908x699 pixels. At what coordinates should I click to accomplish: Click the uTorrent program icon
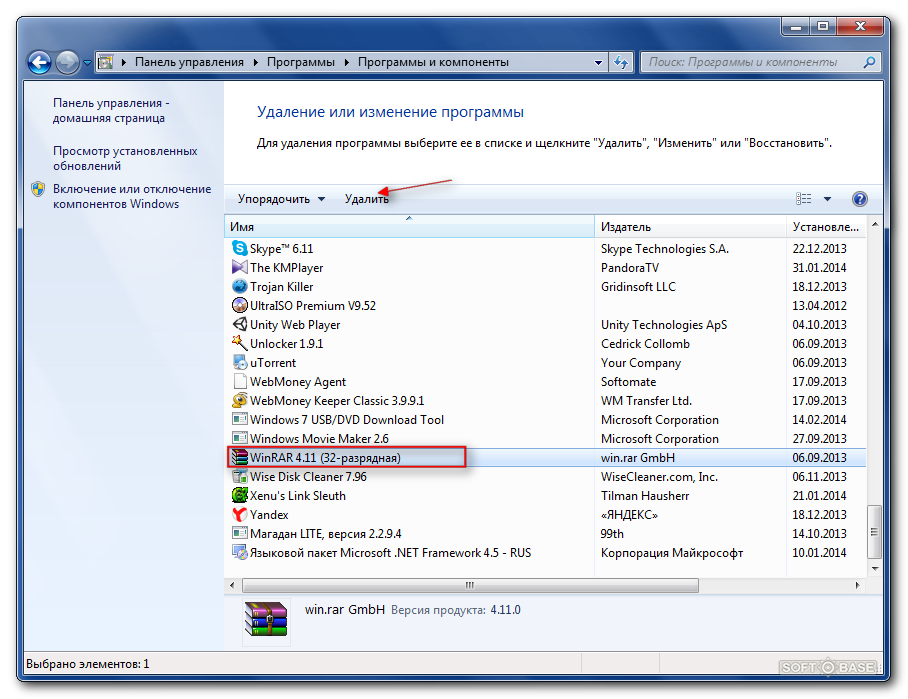pyautogui.click(x=239, y=363)
